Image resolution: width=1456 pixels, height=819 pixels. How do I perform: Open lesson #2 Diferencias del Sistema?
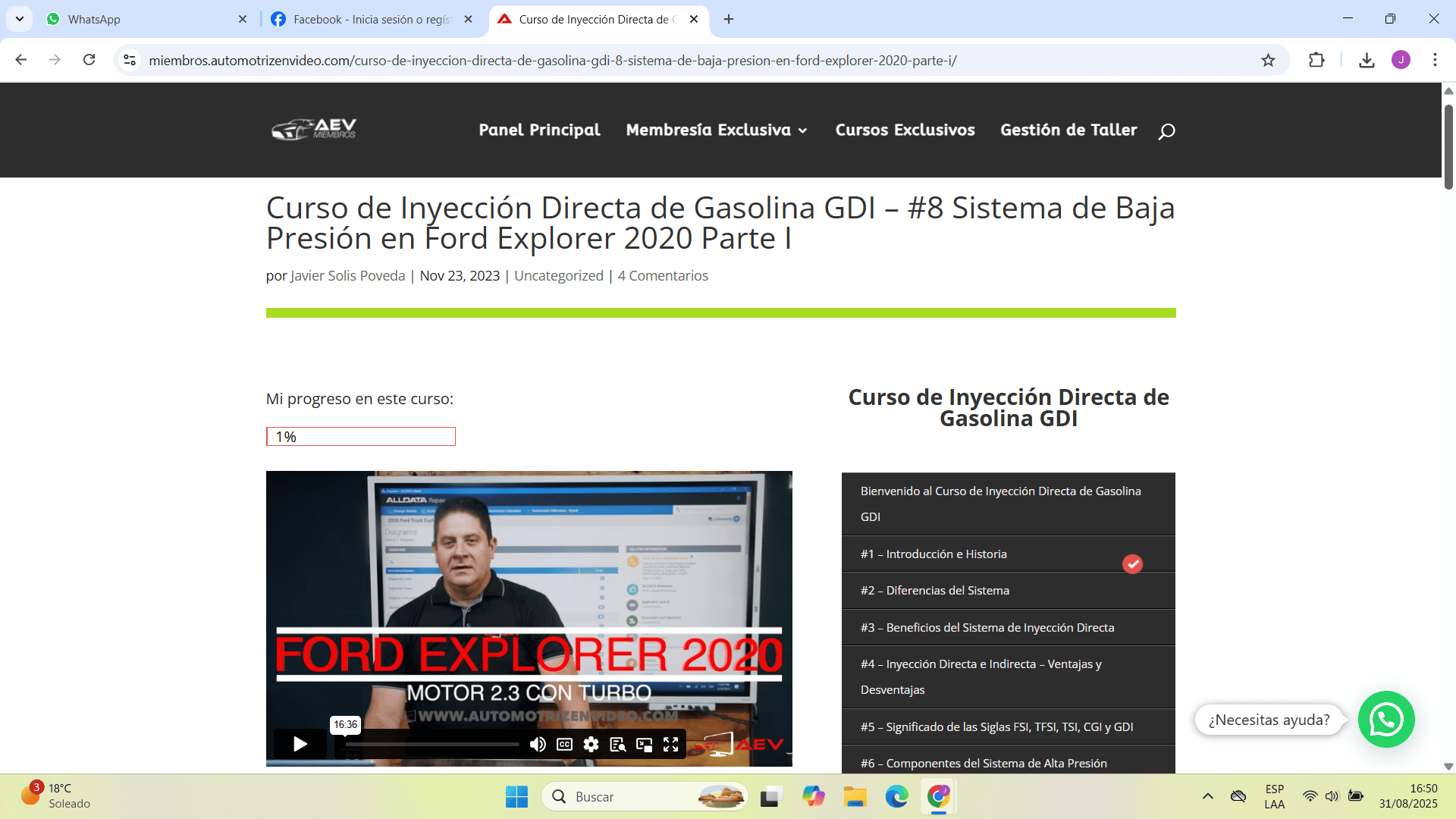pyautogui.click(x=934, y=591)
